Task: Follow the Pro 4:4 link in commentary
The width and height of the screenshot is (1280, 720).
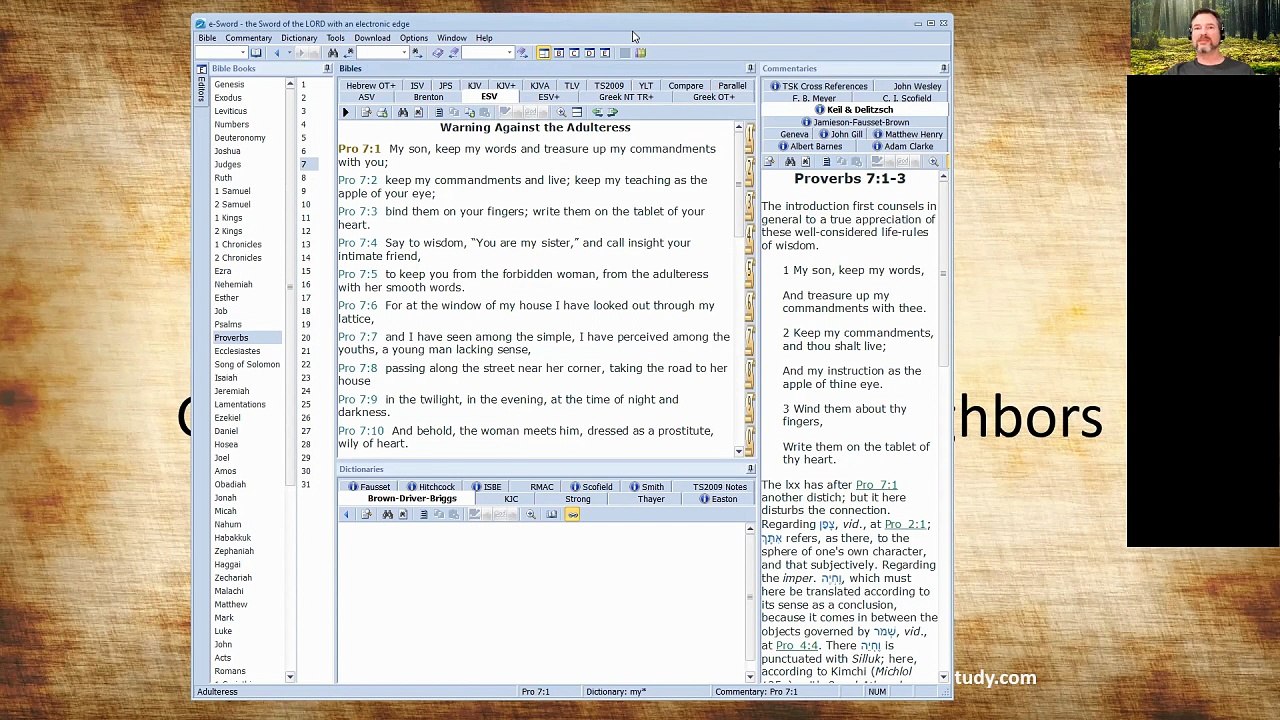Action: pyautogui.click(x=797, y=645)
